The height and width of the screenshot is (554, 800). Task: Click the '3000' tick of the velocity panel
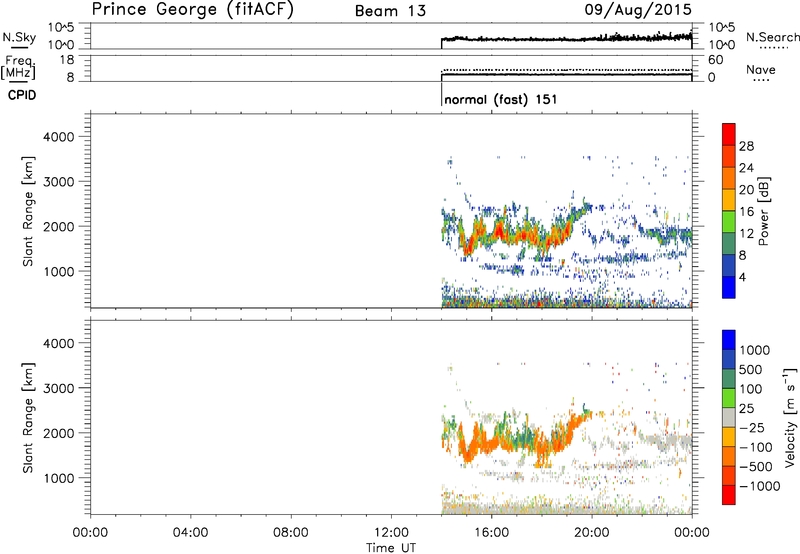click(59, 388)
